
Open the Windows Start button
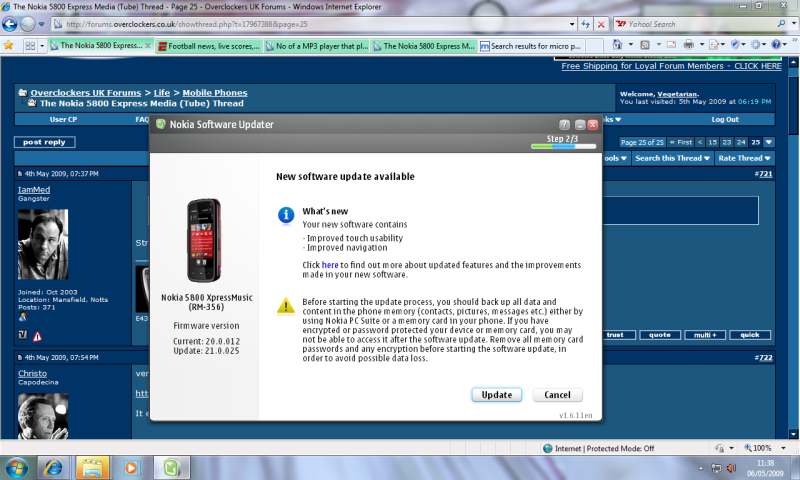click(16, 468)
